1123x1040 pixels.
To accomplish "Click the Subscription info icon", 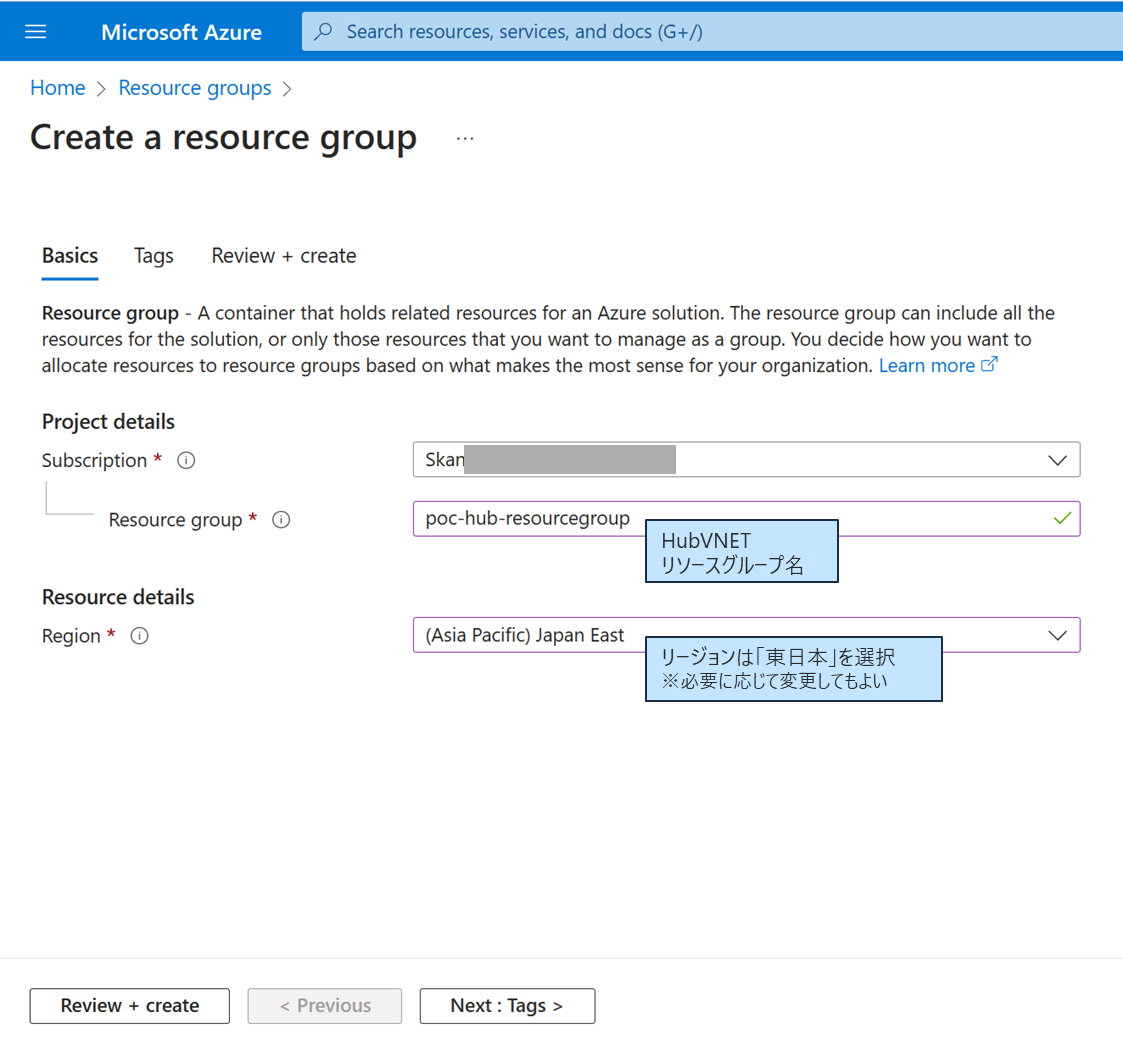I will click(186, 461).
